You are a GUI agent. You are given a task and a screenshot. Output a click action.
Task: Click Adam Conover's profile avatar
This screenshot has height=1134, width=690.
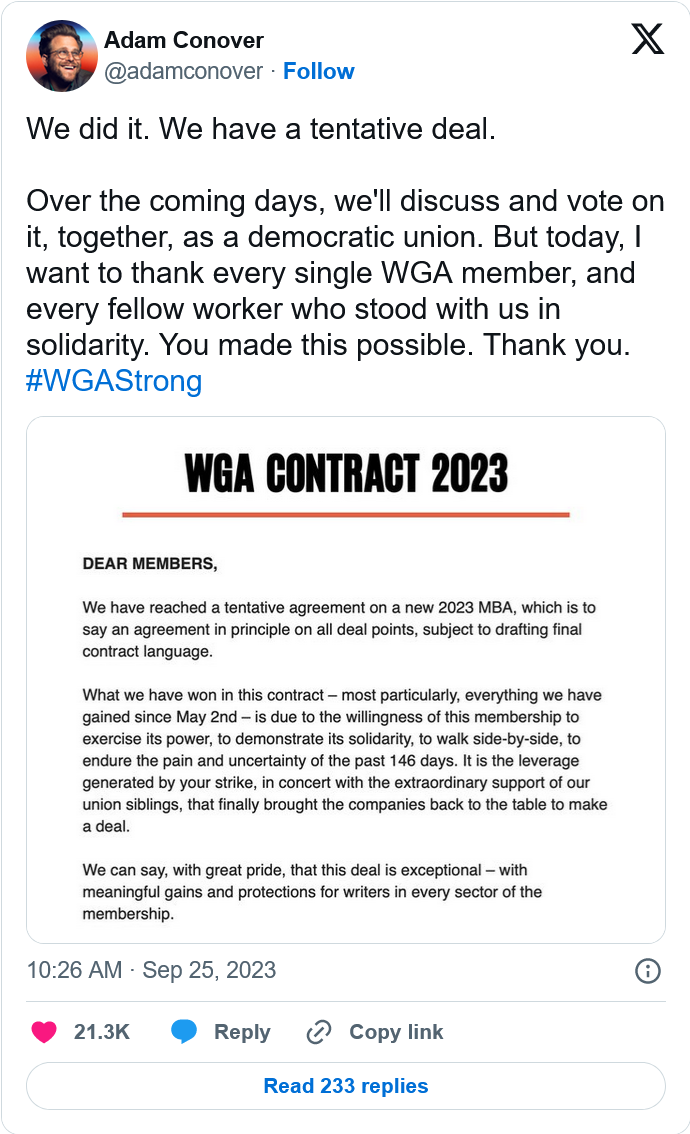click(x=61, y=56)
